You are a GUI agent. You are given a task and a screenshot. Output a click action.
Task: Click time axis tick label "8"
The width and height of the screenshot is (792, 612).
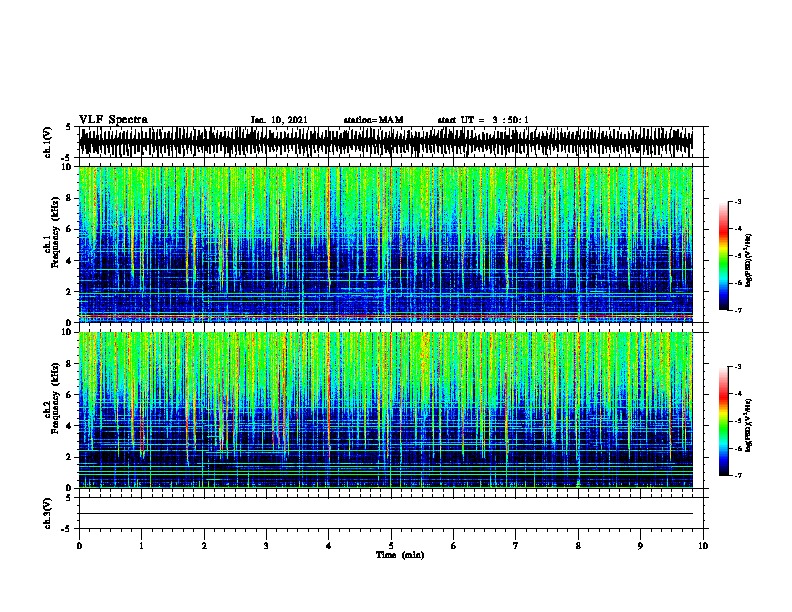click(578, 546)
